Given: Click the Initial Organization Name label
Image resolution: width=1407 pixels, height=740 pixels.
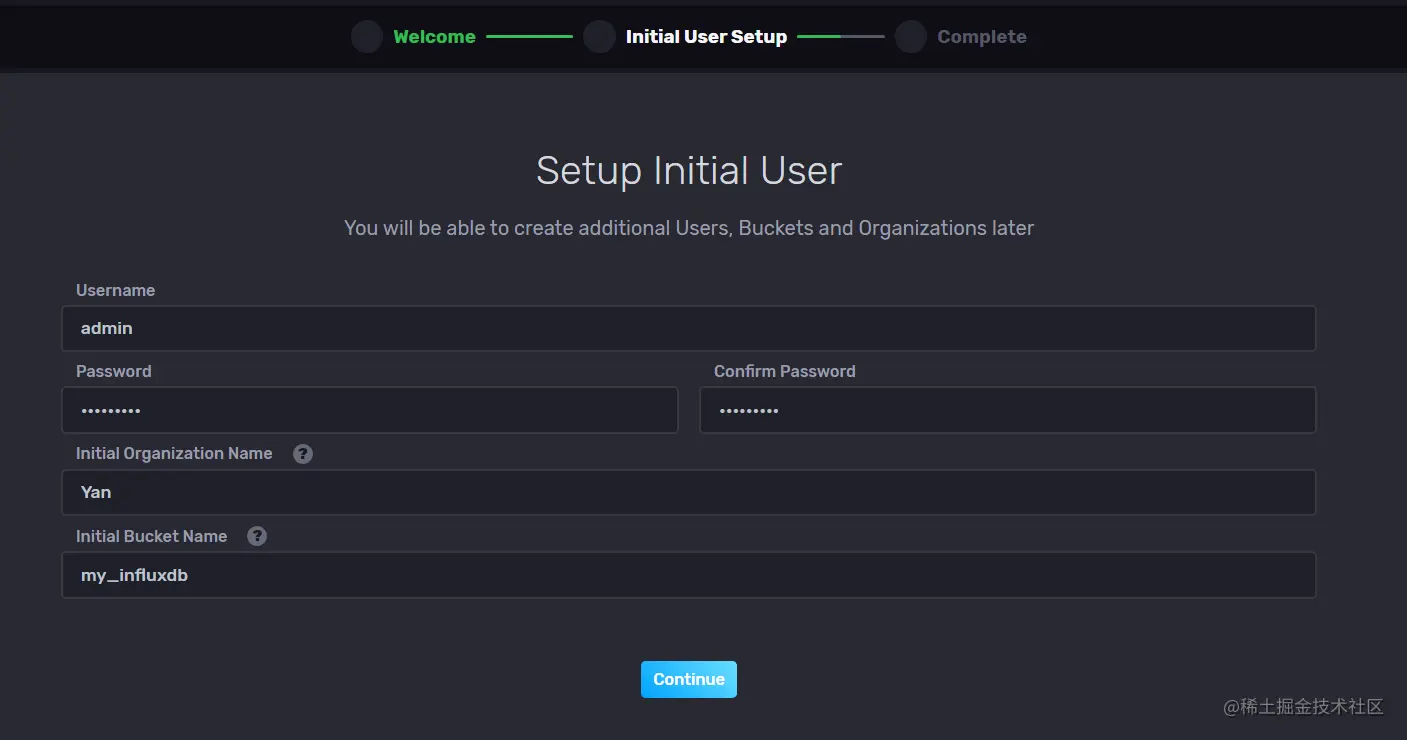Looking at the screenshot, I should pyautogui.click(x=174, y=453).
